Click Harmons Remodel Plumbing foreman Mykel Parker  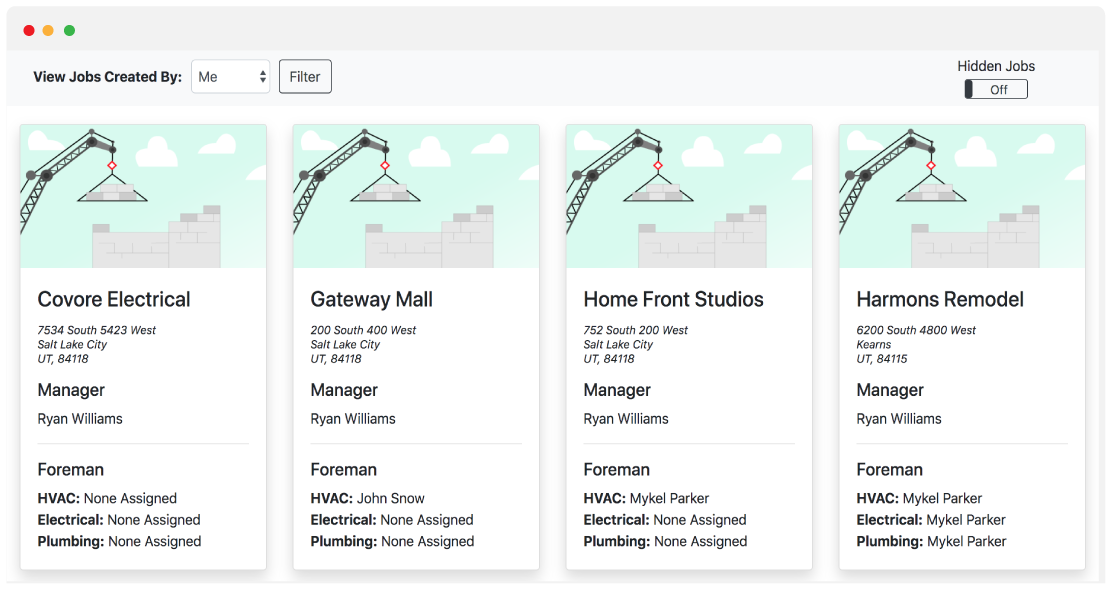966,541
